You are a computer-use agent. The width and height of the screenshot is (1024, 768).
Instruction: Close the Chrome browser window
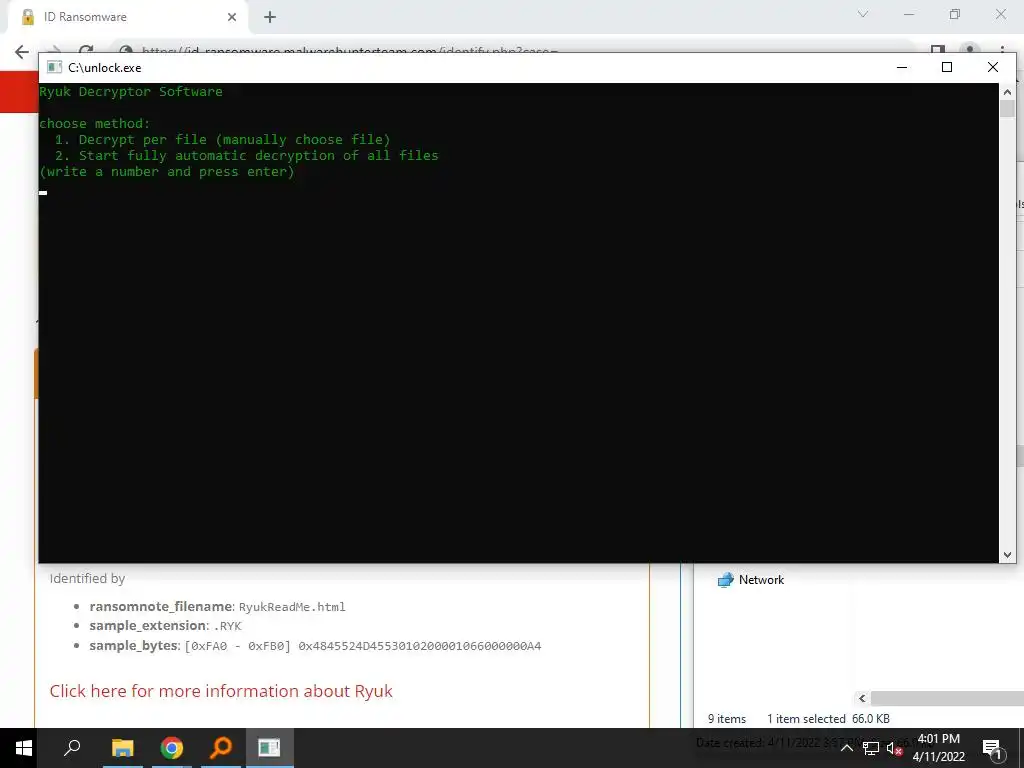[x=1000, y=14]
